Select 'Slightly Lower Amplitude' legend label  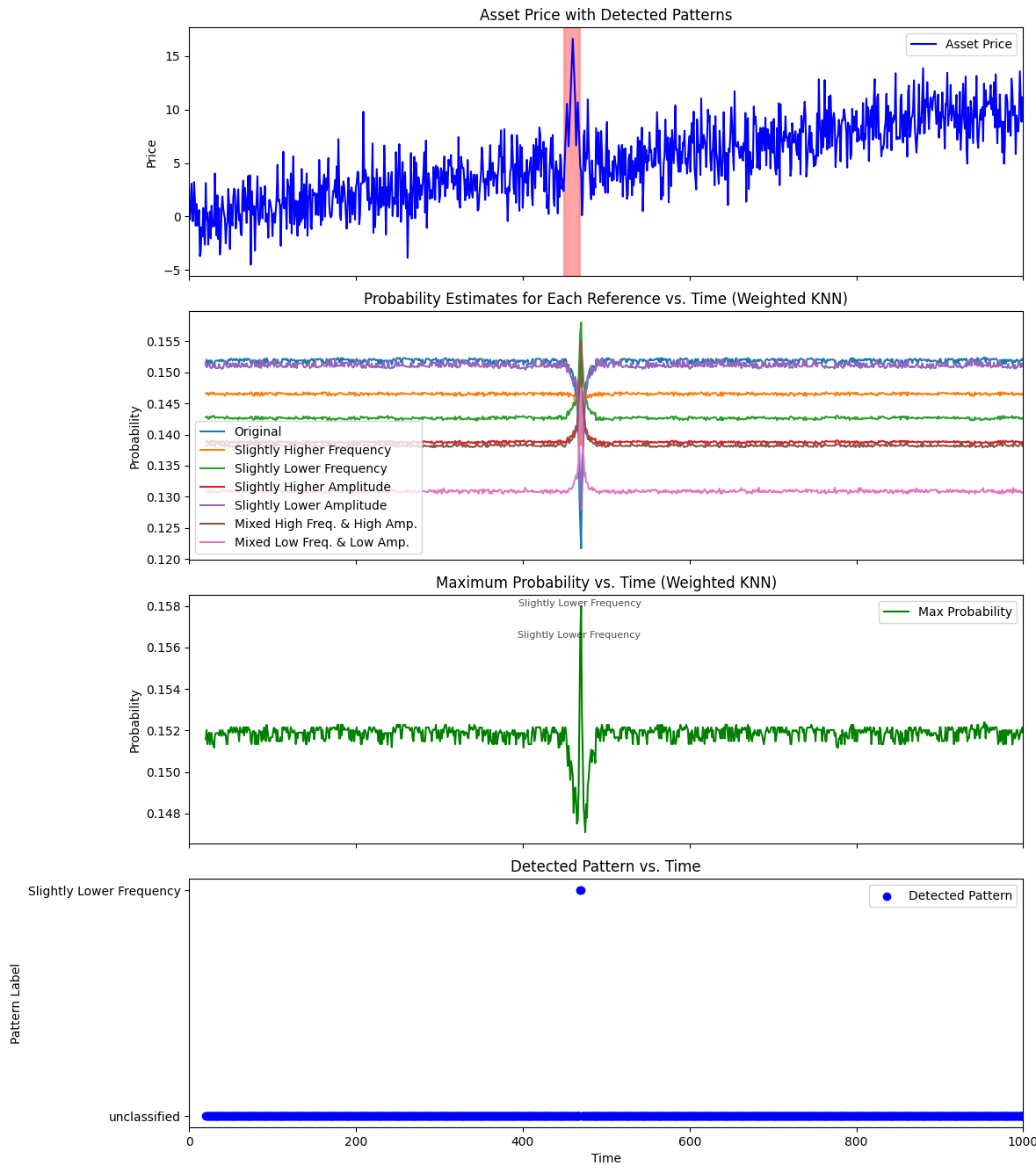310,505
